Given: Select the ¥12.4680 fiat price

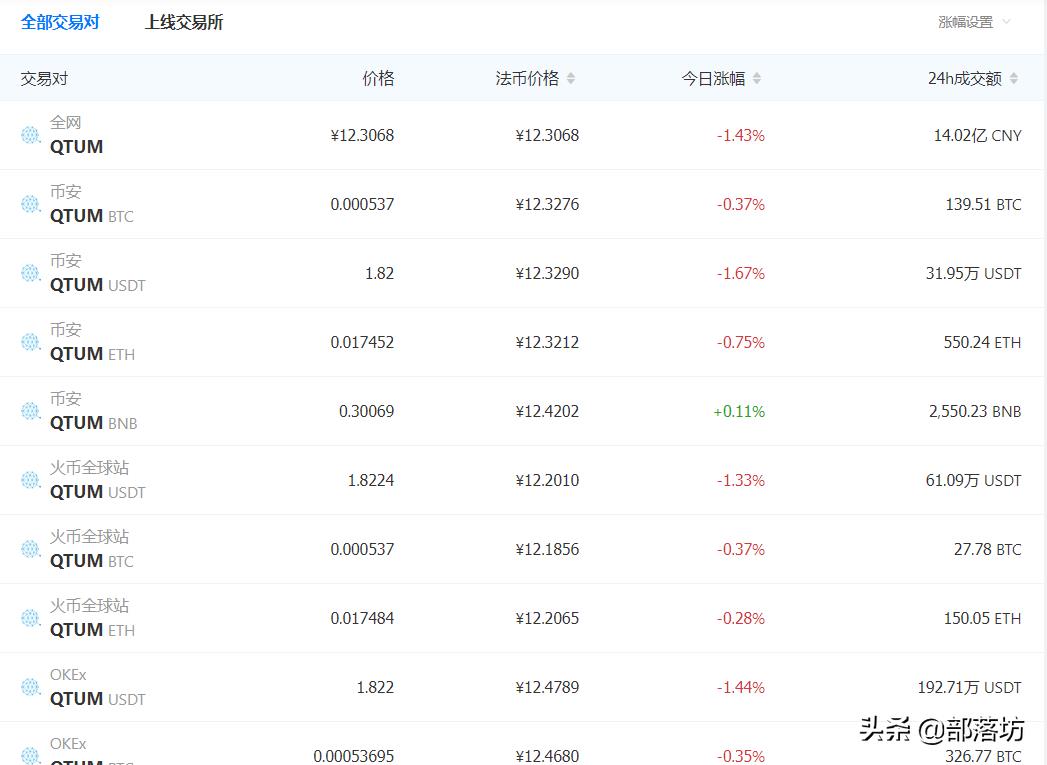Looking at the screenshot, I should coord(548,756).
